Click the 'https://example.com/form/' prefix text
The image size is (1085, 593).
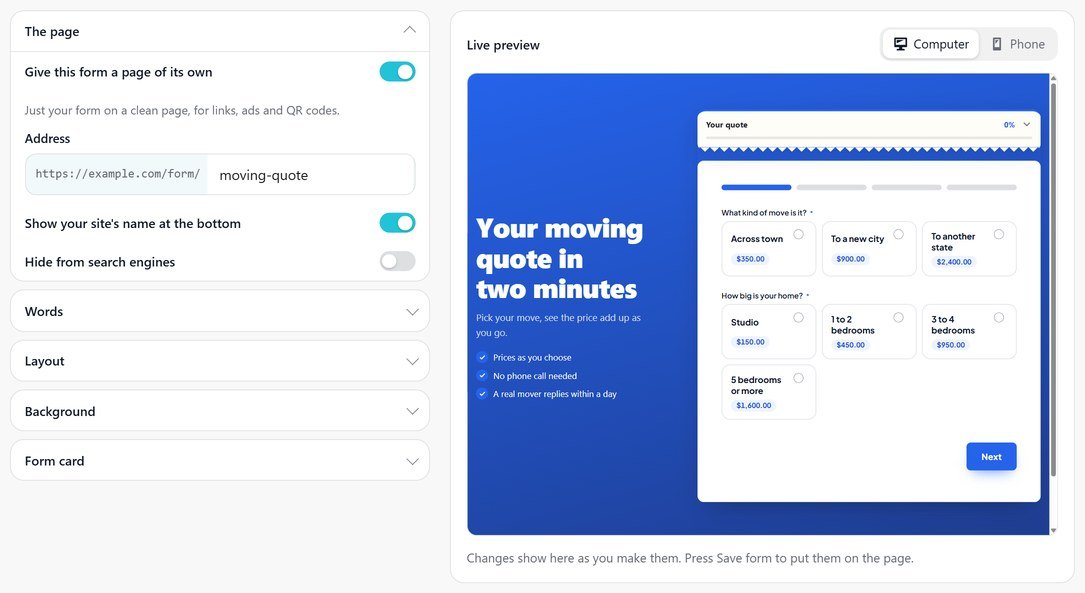coord(118,174)
